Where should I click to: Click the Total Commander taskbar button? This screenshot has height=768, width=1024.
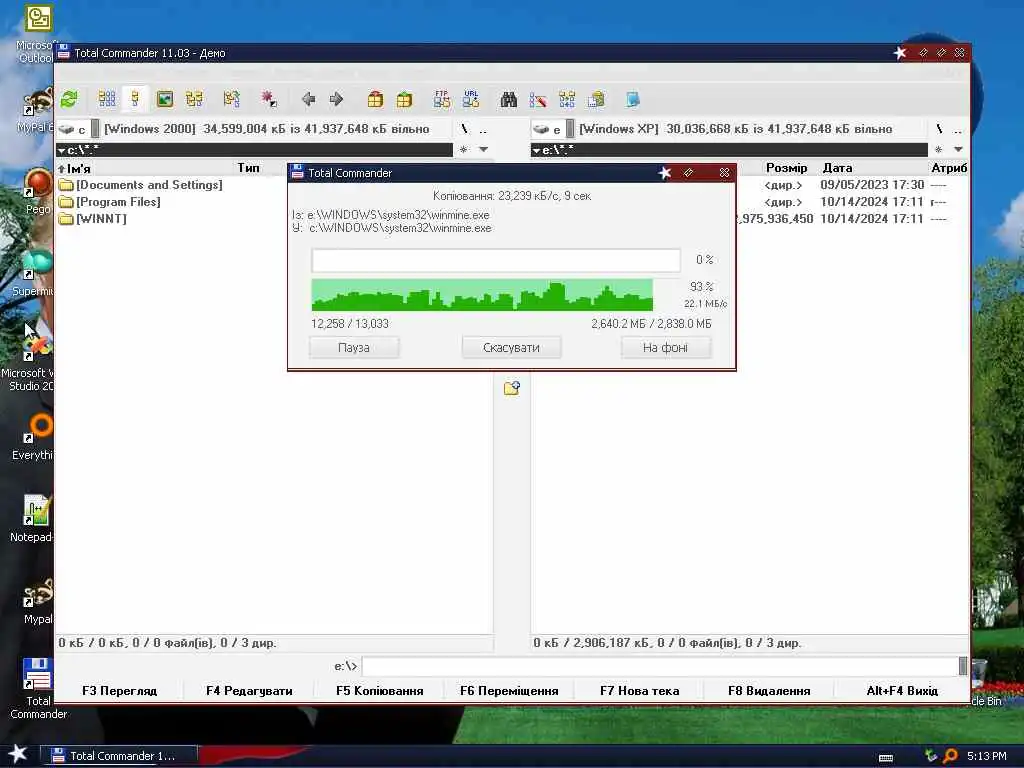pyautogui.click(x=118, y=756)
